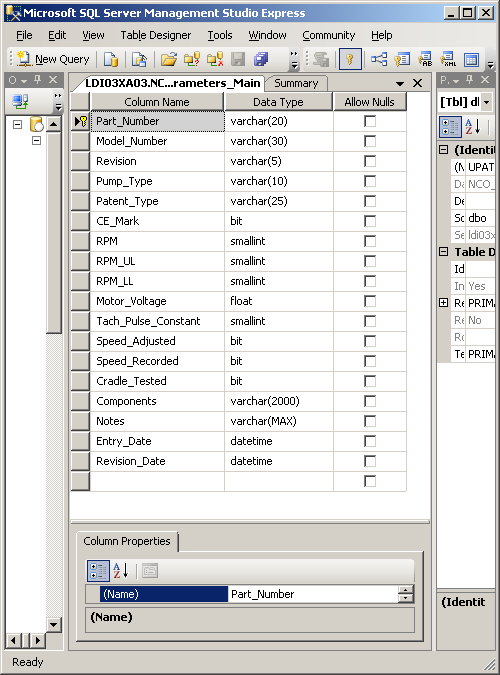This screenshot has width=500, height=675.
Task: Click Categorized icon in Column Properties
Action: click(x=98, y=571)
